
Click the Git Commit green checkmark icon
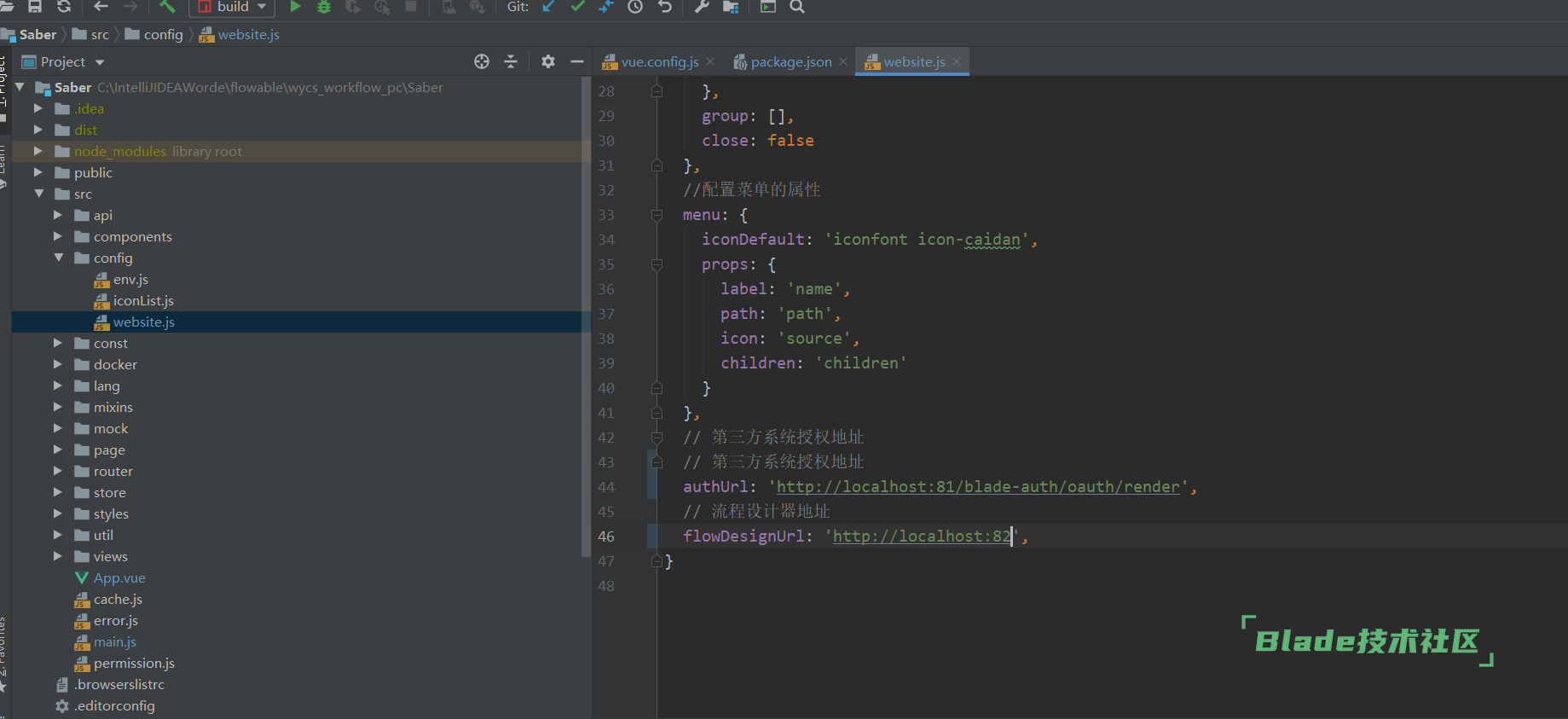coord(577,7)
